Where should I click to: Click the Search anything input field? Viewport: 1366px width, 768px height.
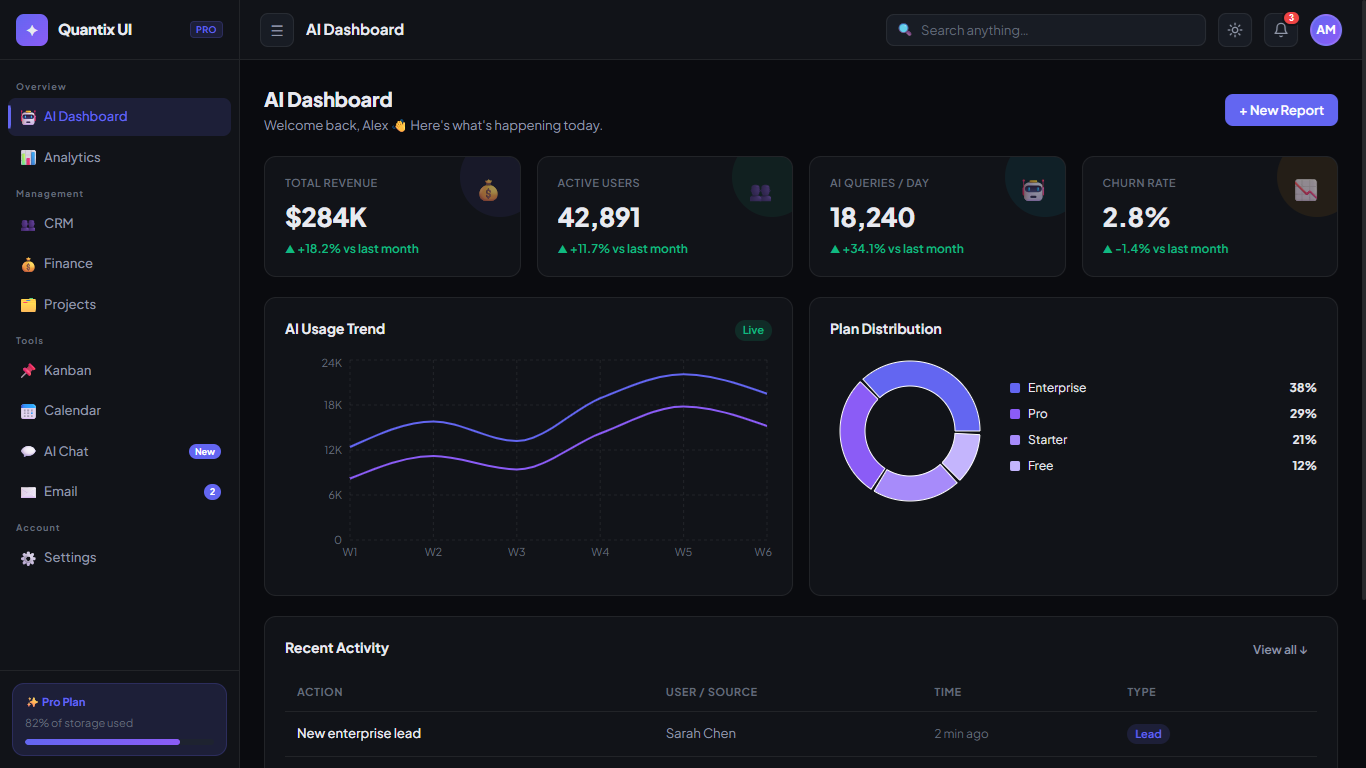[1044, 30]
